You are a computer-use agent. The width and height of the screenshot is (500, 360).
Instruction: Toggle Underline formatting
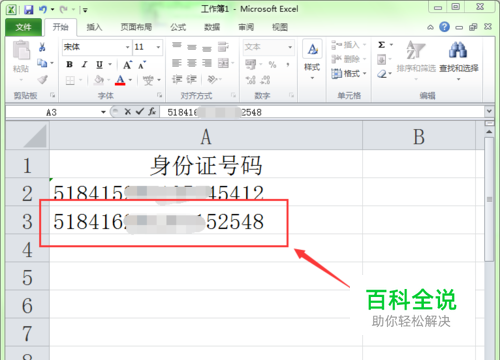click(x=99, y=64)
